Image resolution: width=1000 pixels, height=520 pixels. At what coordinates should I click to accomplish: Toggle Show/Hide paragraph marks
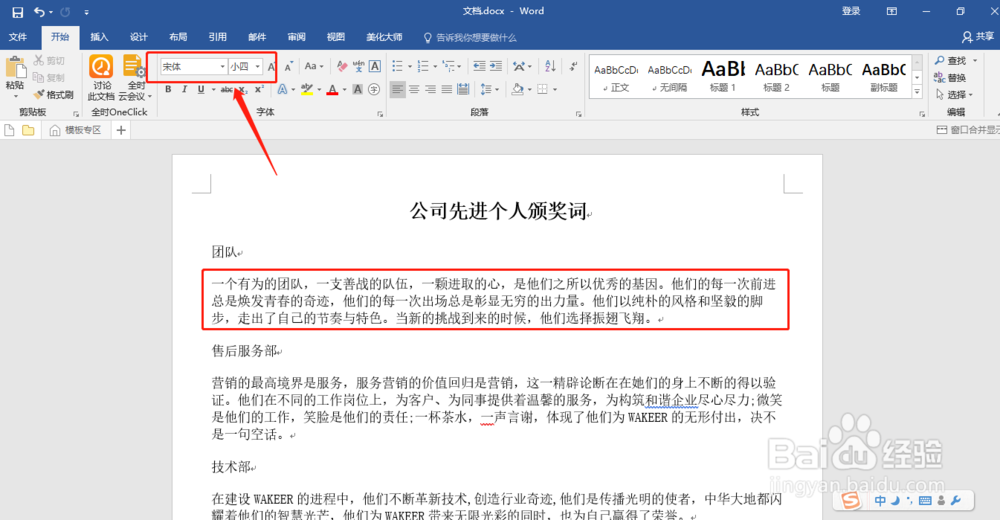click(x=573, y=66)
